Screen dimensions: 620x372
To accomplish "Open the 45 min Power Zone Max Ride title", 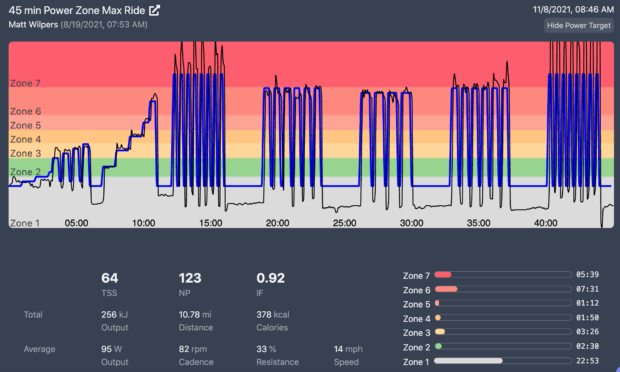I will click(77, 10).
